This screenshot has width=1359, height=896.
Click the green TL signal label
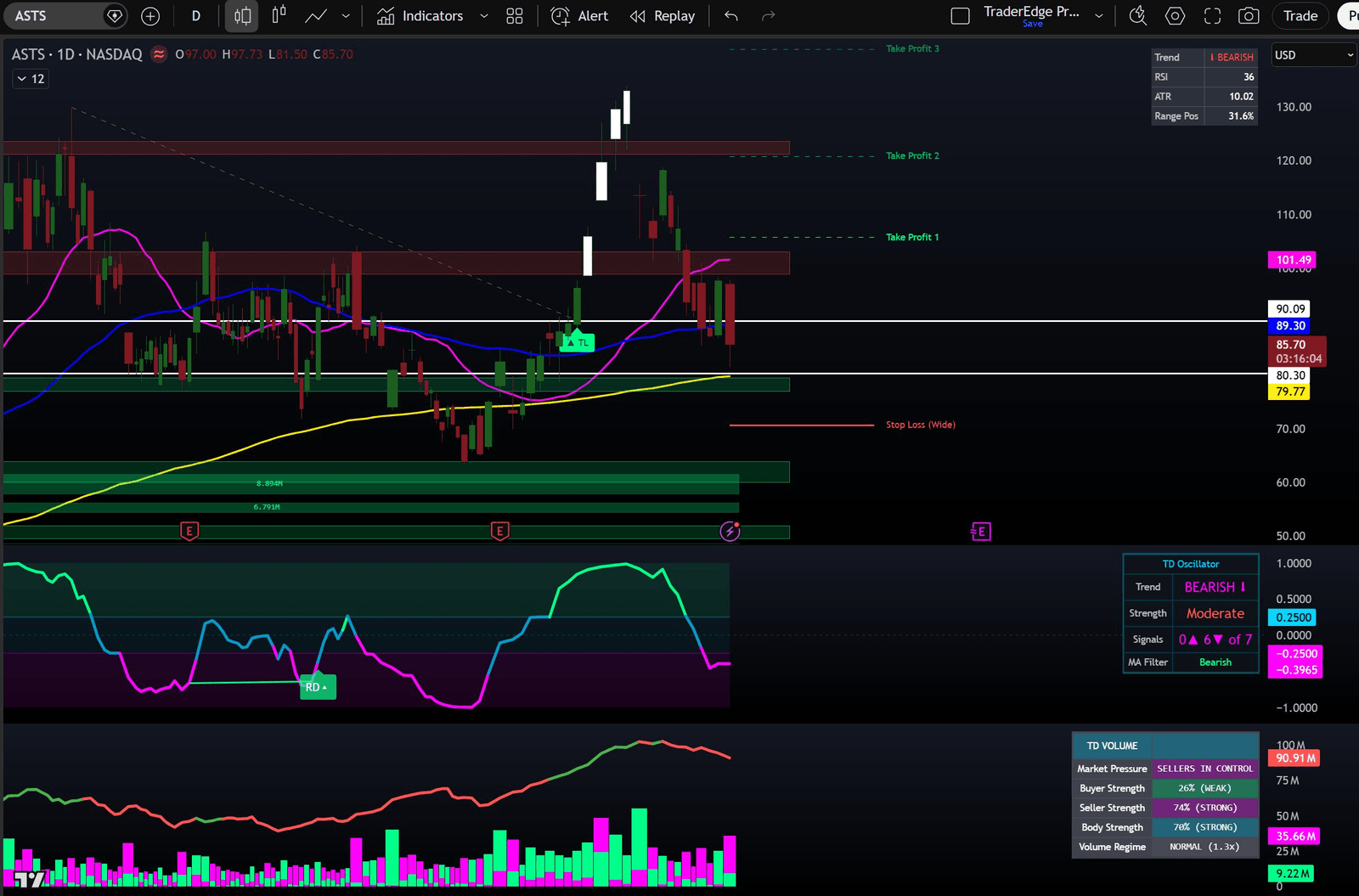point(578,342)
